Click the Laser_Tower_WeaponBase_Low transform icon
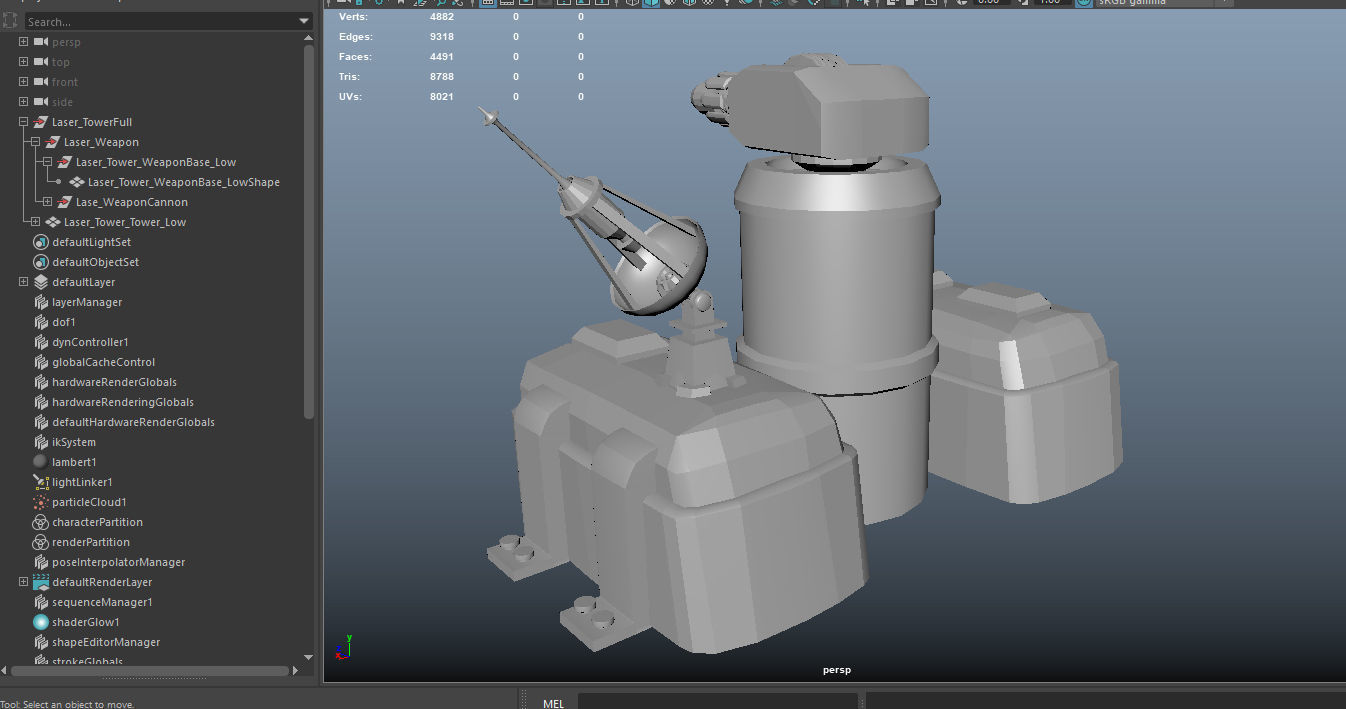Screen dimensions: 1346x709 coord(65,162)
